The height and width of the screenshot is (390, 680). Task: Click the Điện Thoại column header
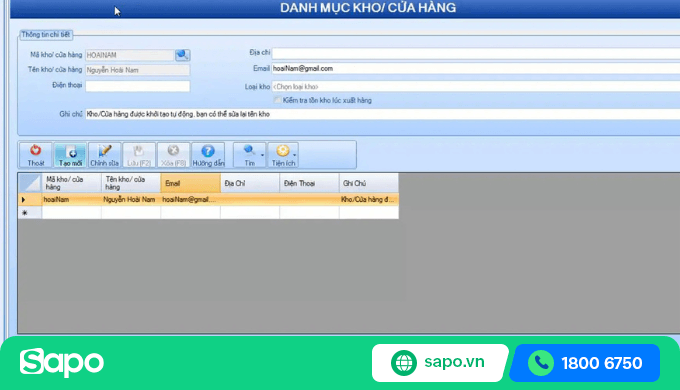coord(309,183)
